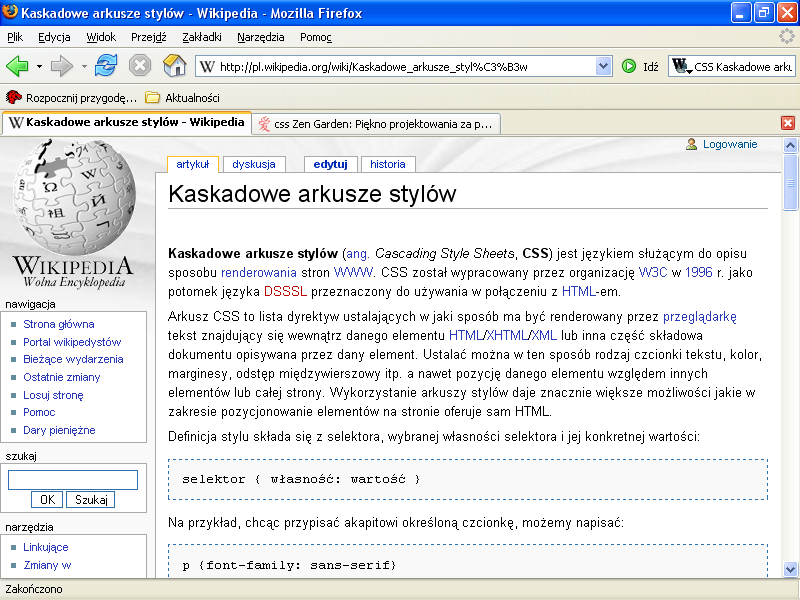Image resolution: width=800 pixels, height=600 pixels.
Task: Open the Narzędzia menu
Action: click(260, 37)
